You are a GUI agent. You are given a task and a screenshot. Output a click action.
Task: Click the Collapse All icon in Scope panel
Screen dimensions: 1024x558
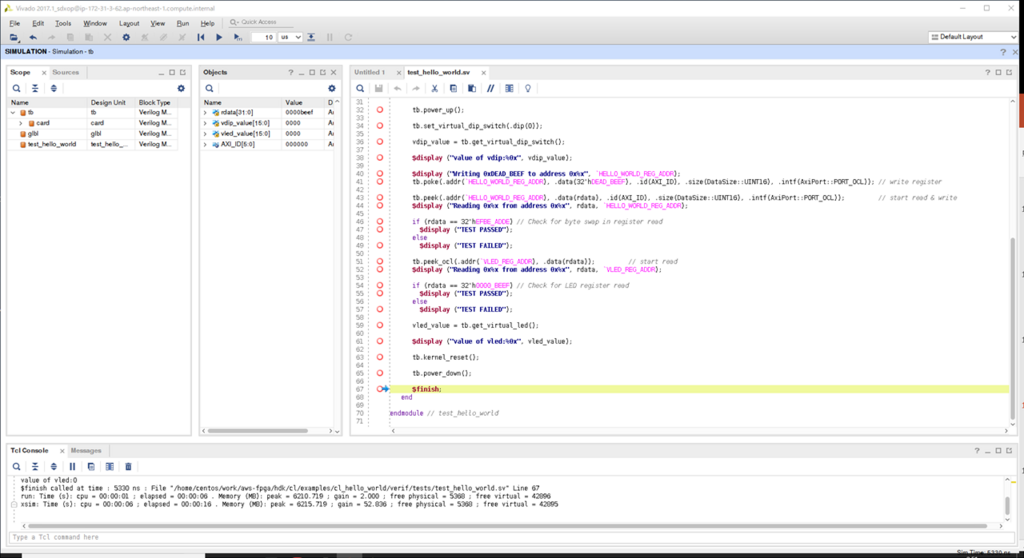[35, 88]
